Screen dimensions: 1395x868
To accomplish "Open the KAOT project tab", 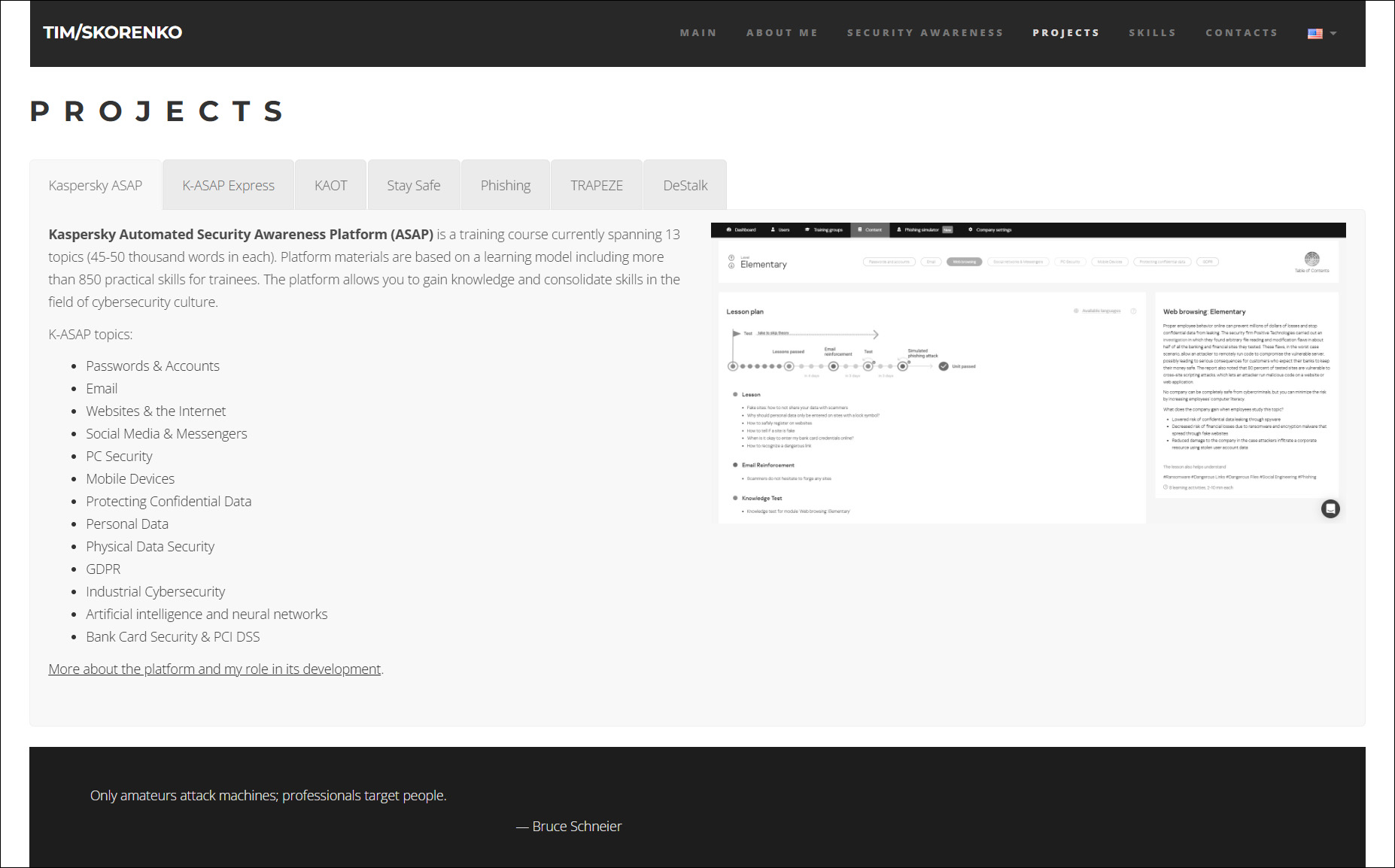I will pos(331,185).
